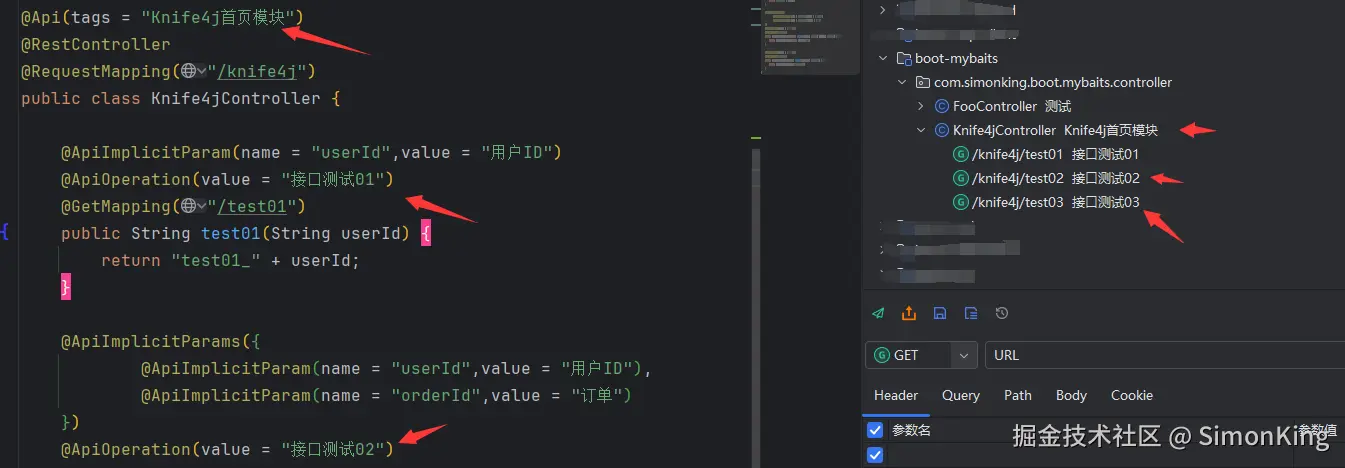Click the "Knife4j首页模块" string in @Api

217,17
